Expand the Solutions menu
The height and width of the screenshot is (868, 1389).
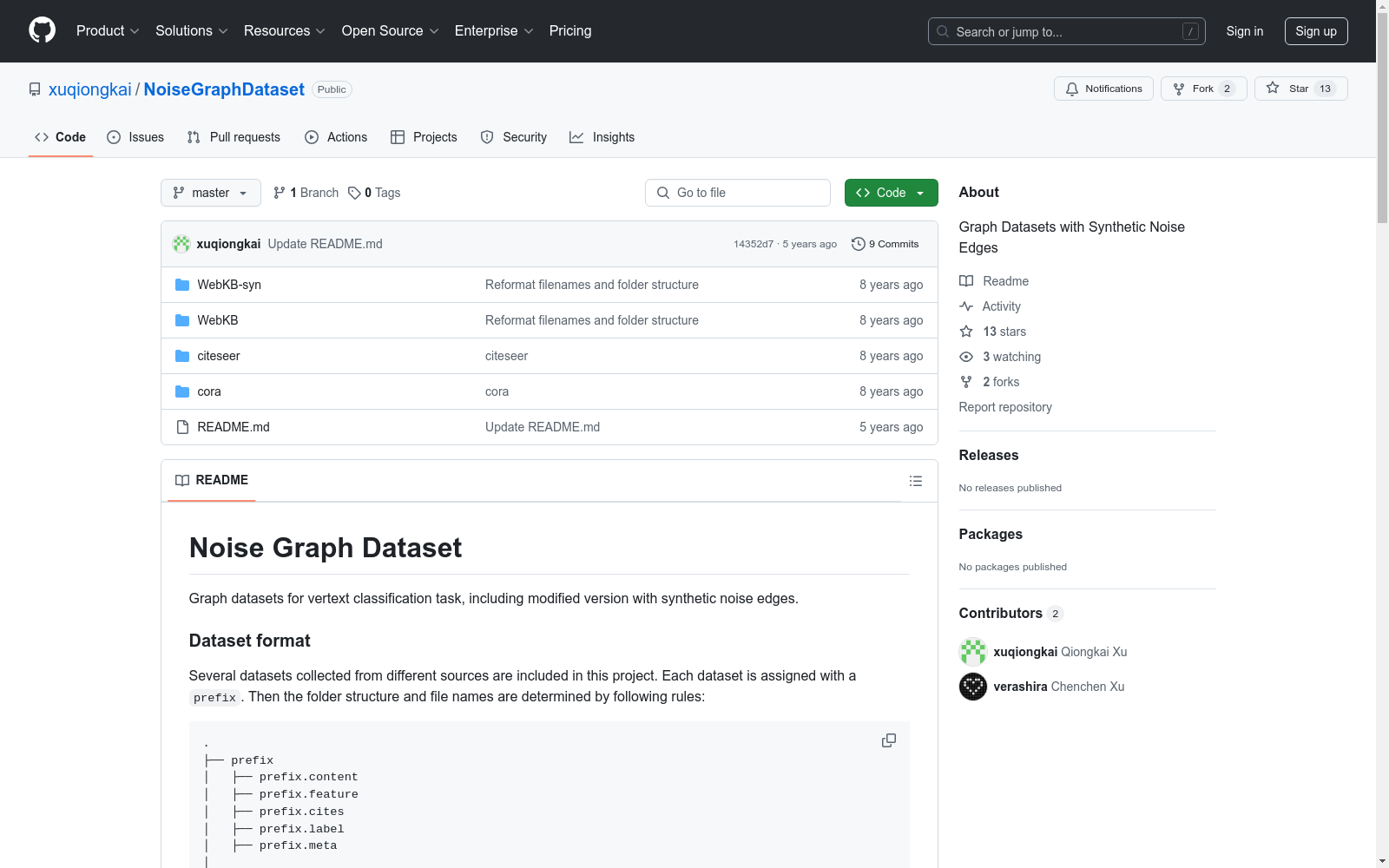click(192, 31)
